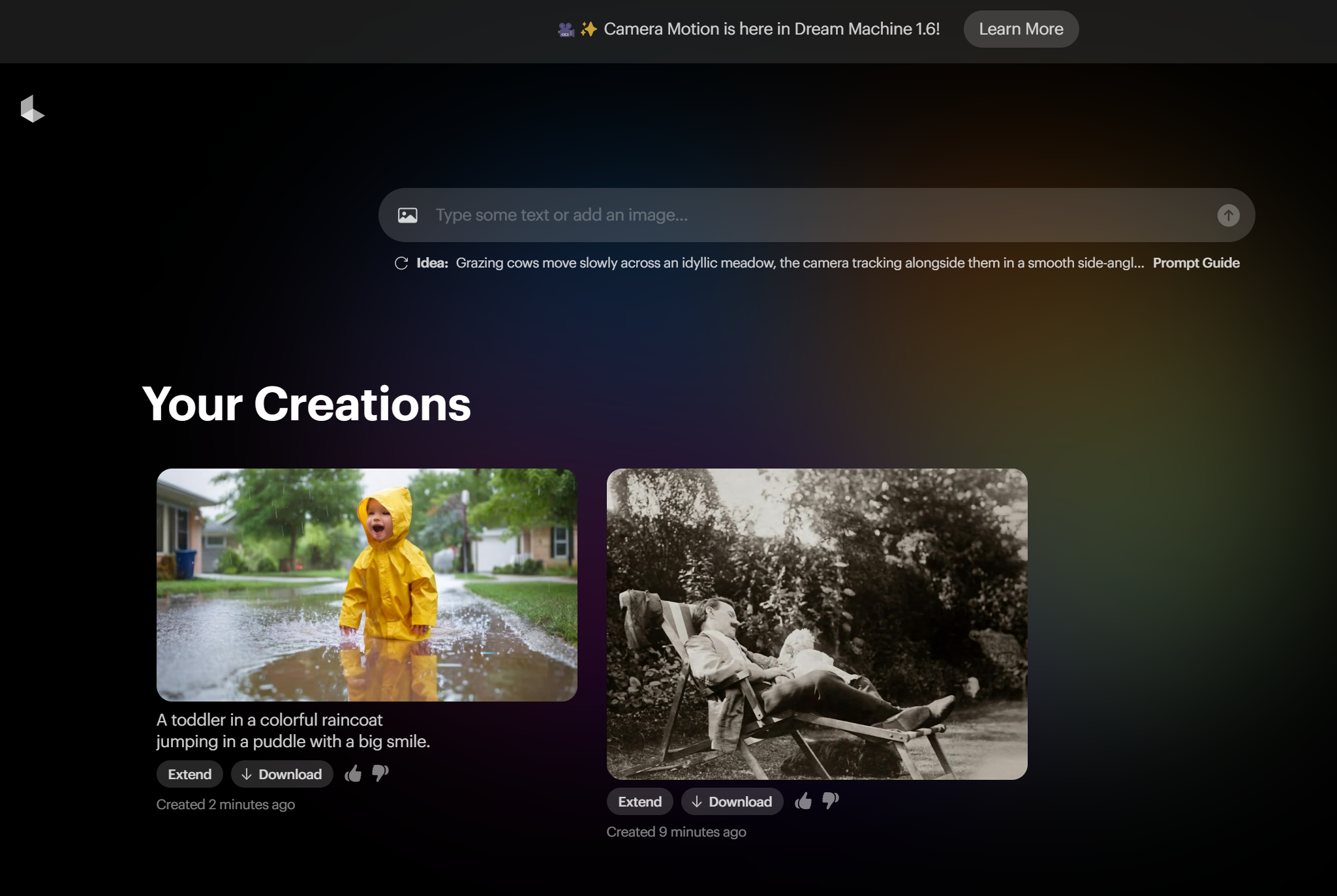Download the black-and-white deck chair video
The width and height of the screenshot is (1337, 896).
[732, 802]
